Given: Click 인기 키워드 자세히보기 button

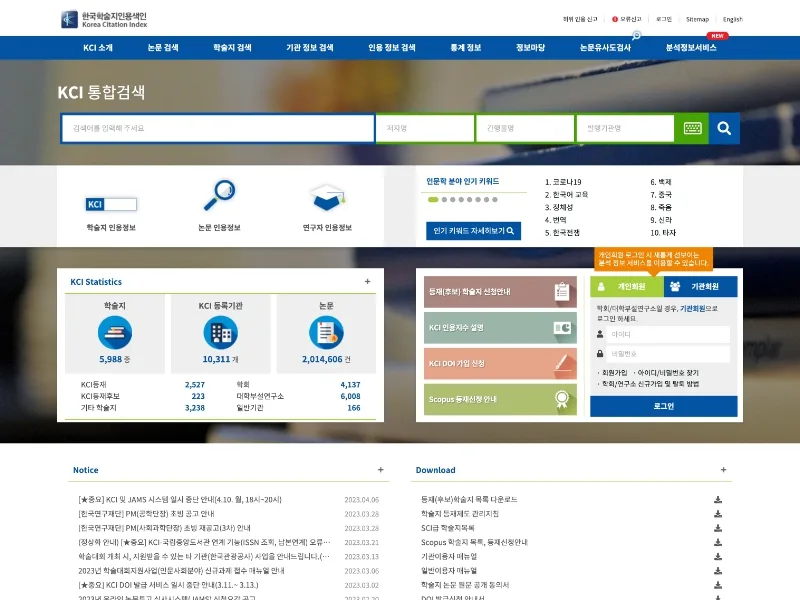Looking at the screenshot, I should pyautogui.click(x=473, y=231).
